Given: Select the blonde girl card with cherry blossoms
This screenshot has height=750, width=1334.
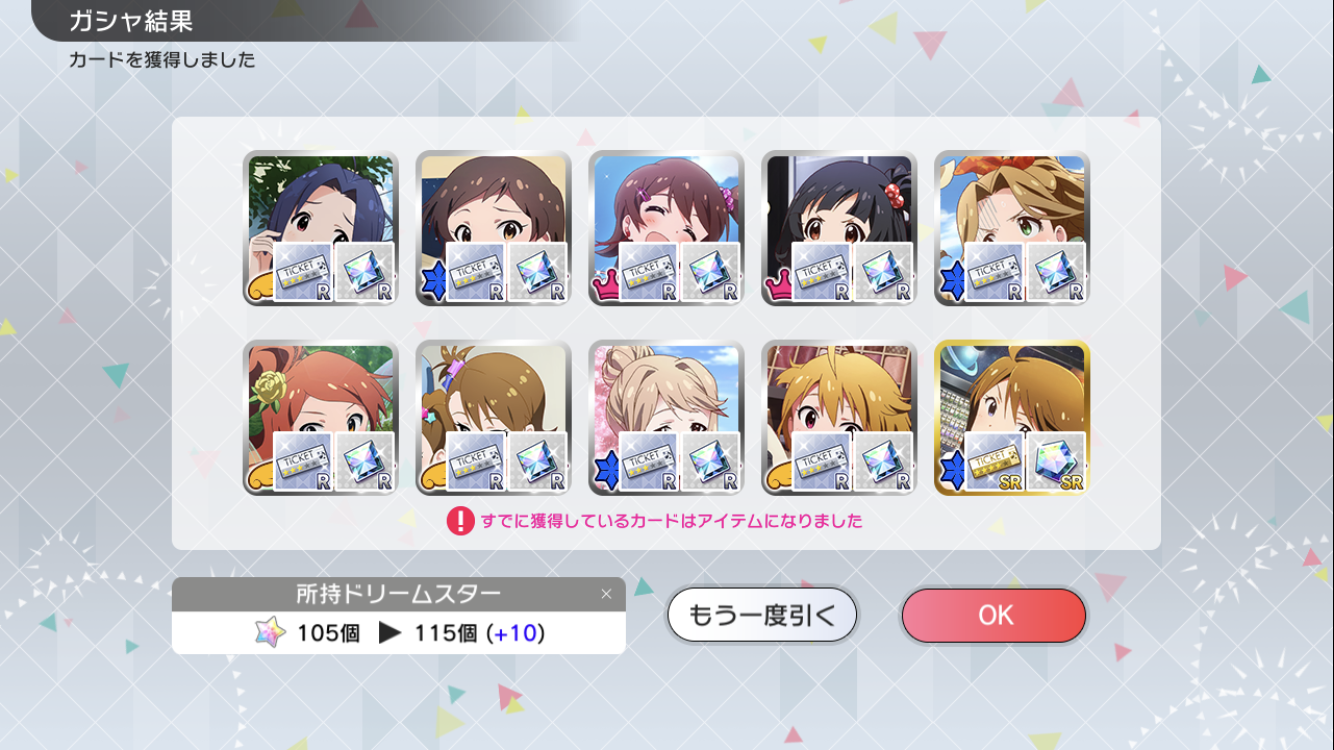Looking at the screenshot, I should [x=666, y=418].
